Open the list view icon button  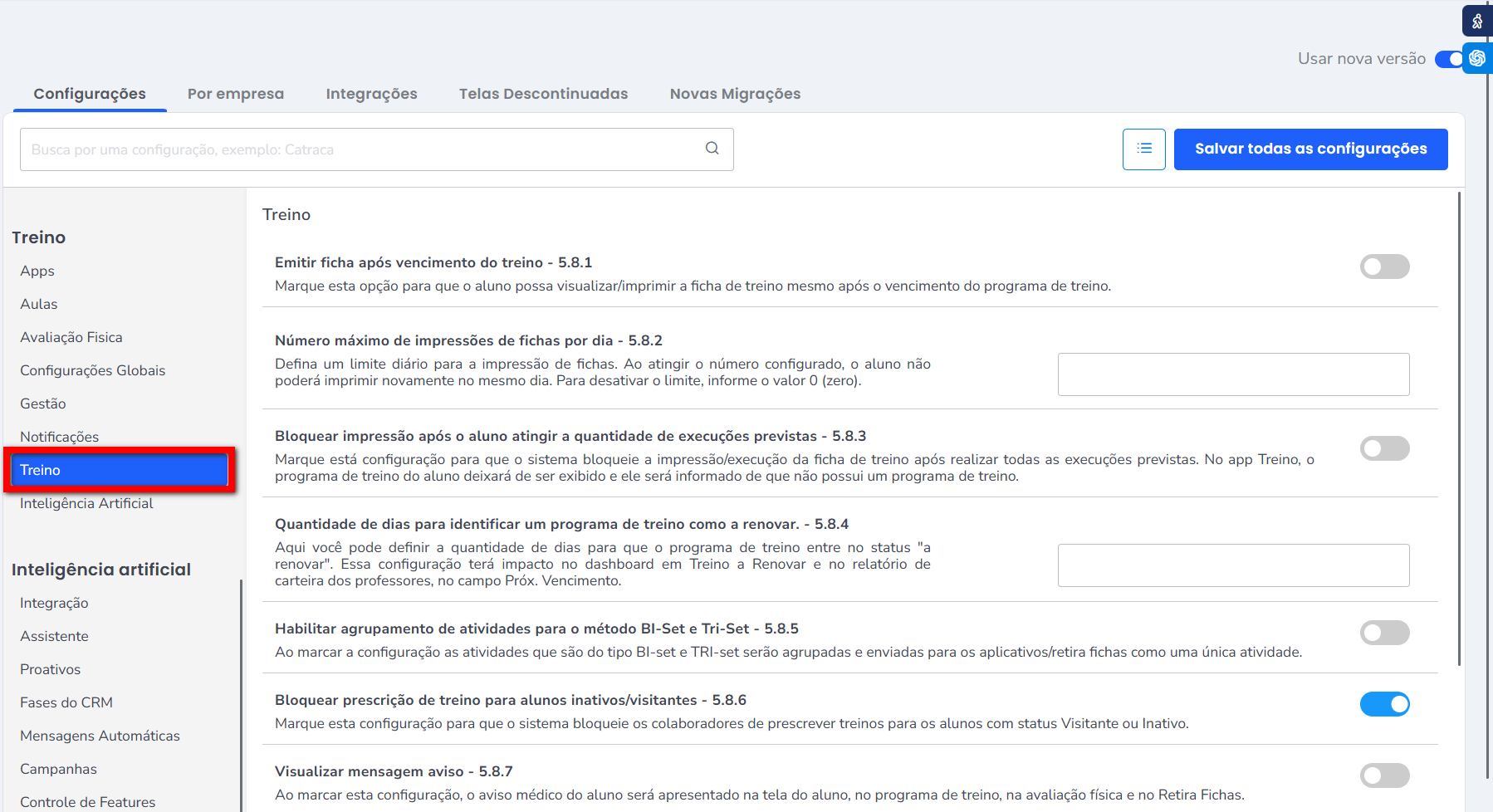point(1143,149)
